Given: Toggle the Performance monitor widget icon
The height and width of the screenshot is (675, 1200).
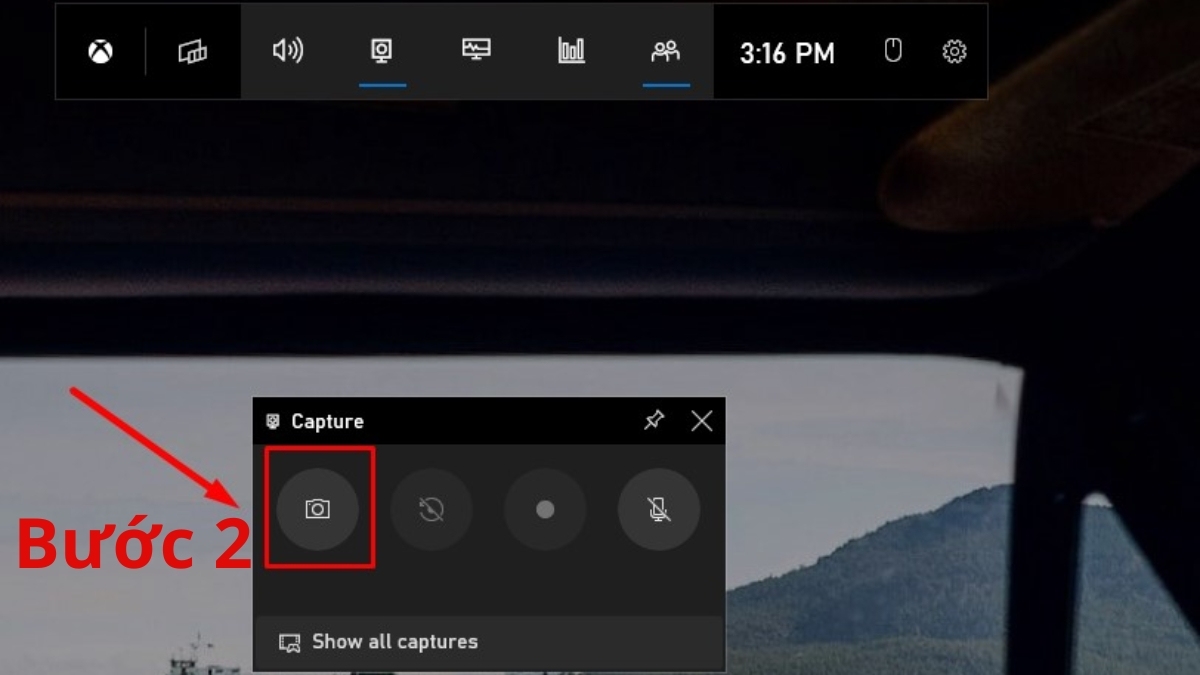Looking at the screenshot, I should point(476,50).
